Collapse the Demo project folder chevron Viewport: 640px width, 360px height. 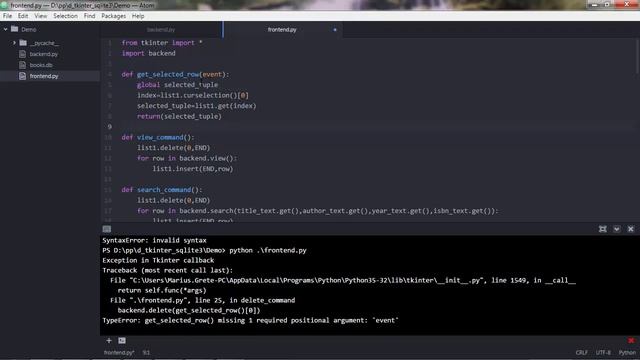6,29
